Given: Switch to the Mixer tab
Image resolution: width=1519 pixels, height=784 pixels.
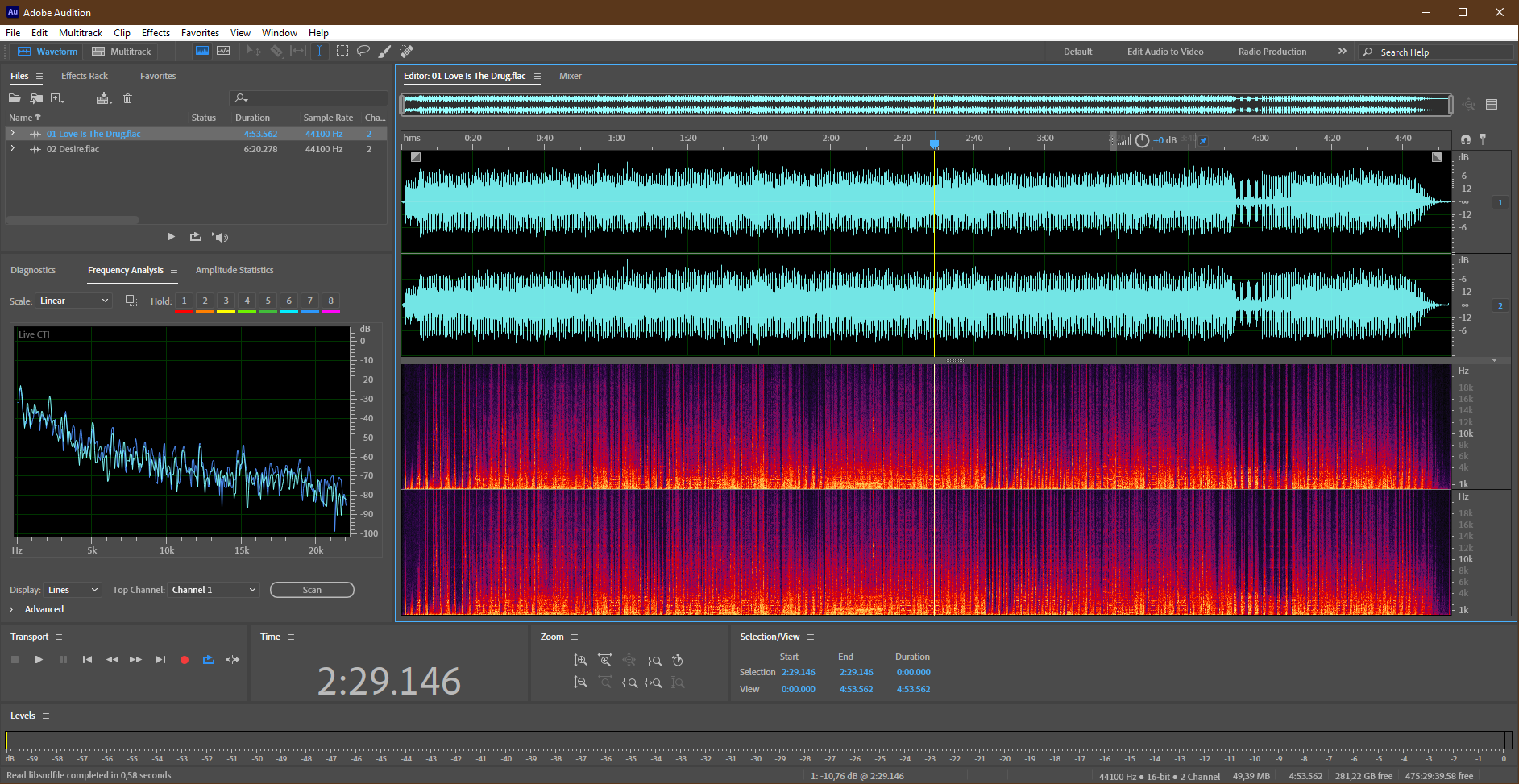Looking at the screenshot, I should tap(571, 76).
